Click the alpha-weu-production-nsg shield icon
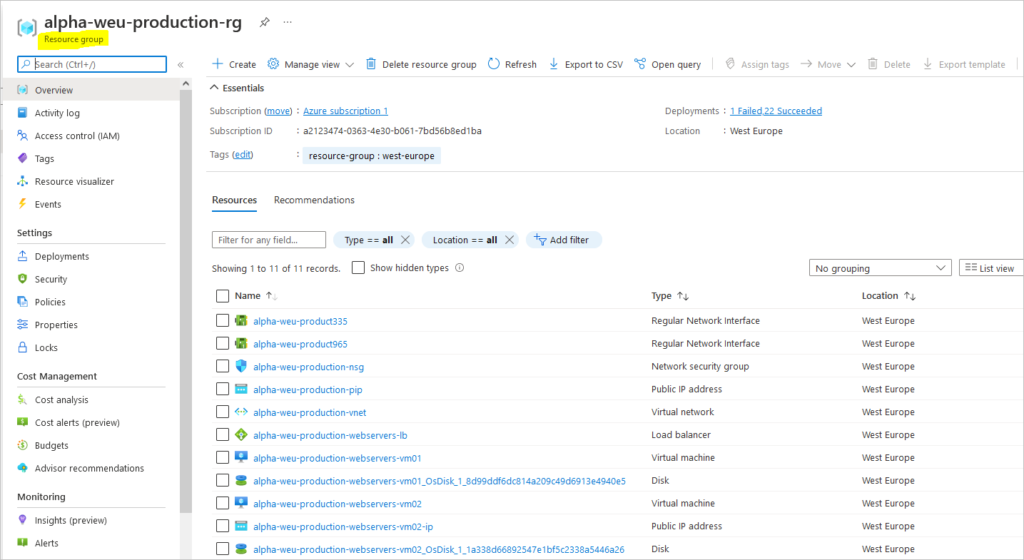1024x560 pixels. click(241, 366)
